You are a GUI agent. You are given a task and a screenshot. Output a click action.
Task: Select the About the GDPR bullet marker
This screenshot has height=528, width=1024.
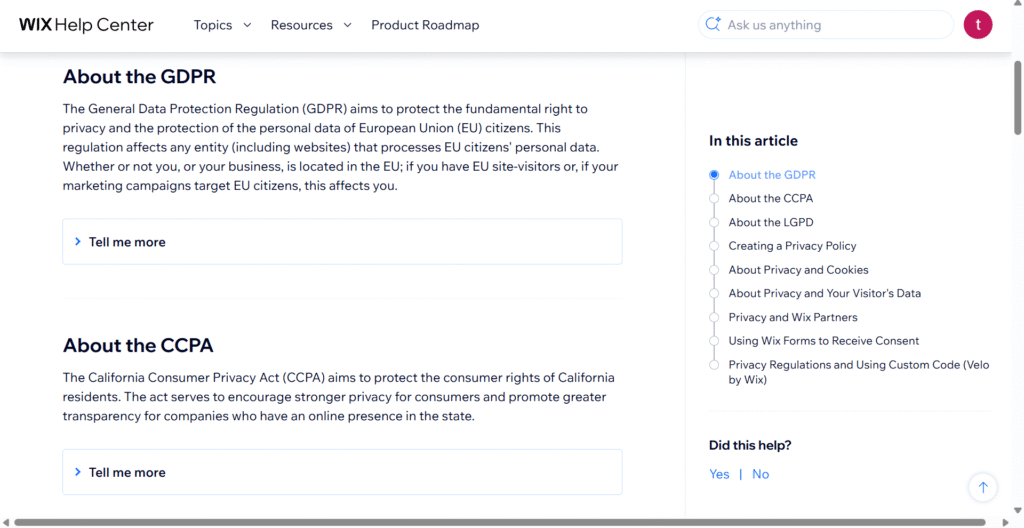714,175
